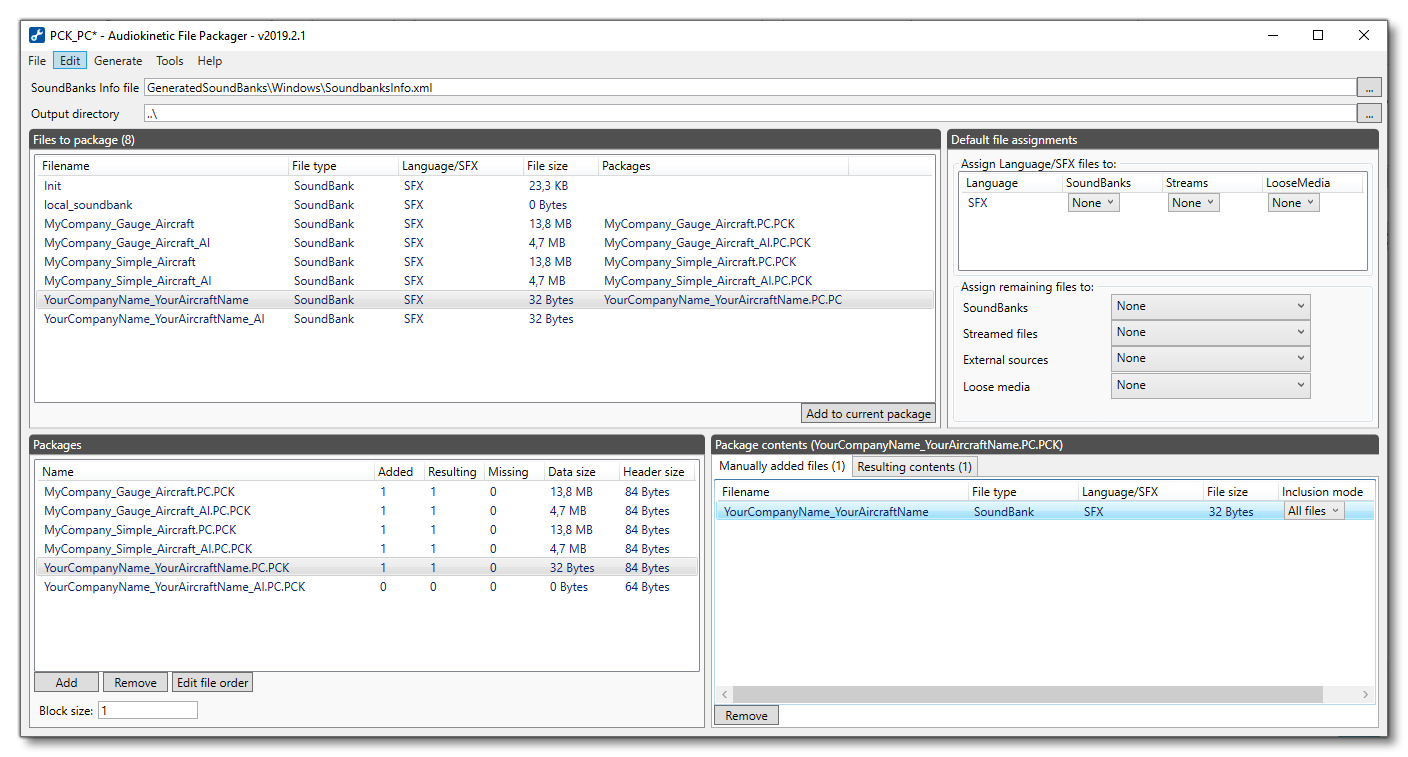Click inside the Block size input field
This screenshot has width=1408, height=757.
click(146, 709)
